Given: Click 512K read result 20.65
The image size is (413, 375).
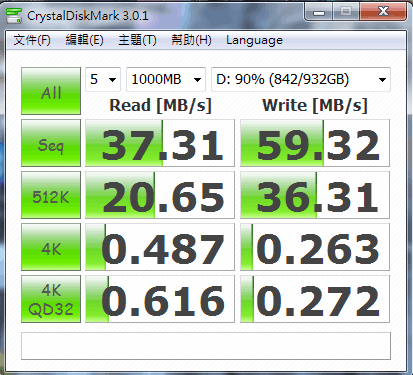Looking at the screenshot, I should (160, 195).
